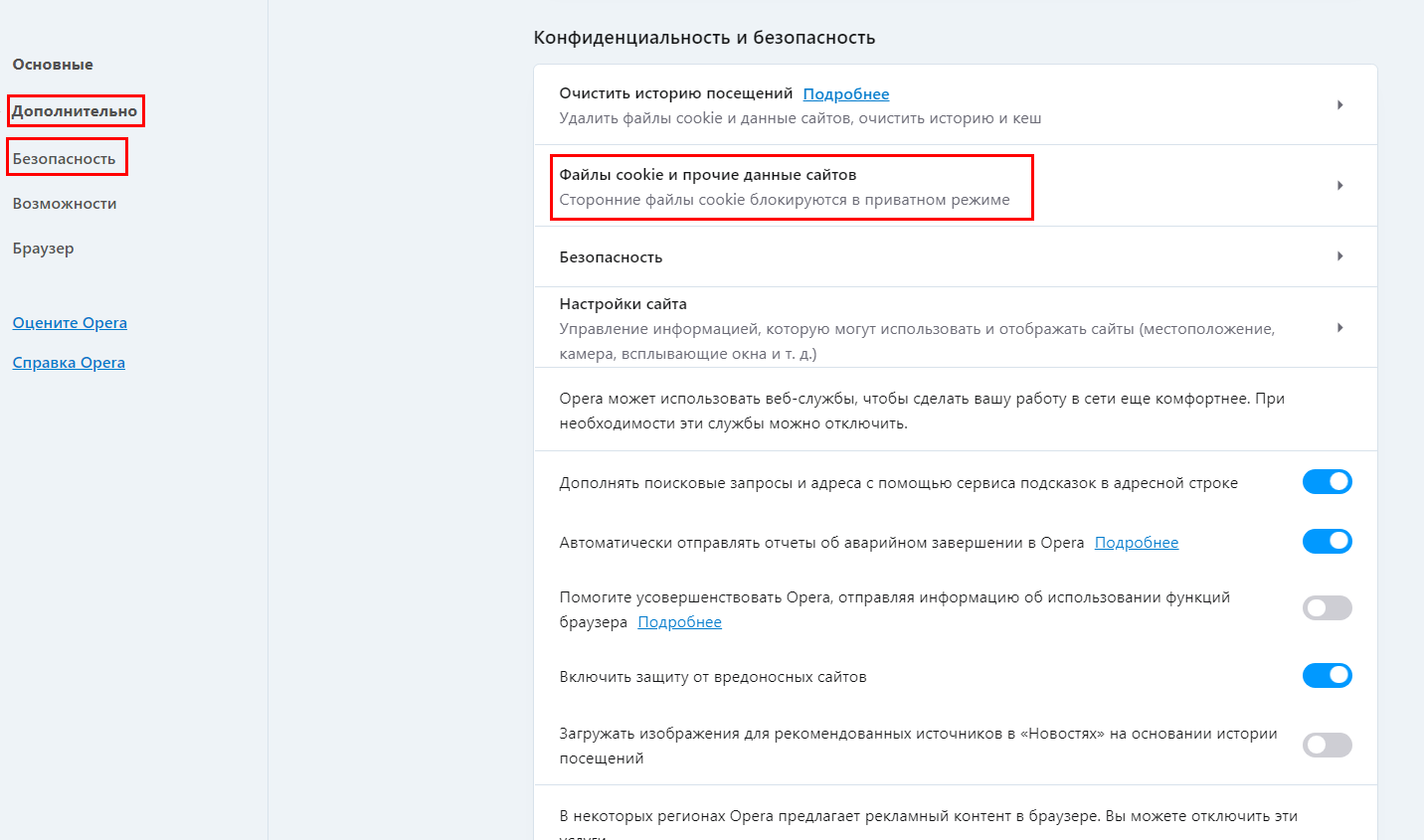Open Дополнительно section in sidebar
Viewport: 1424px width, 840px height.
(75, 111)
